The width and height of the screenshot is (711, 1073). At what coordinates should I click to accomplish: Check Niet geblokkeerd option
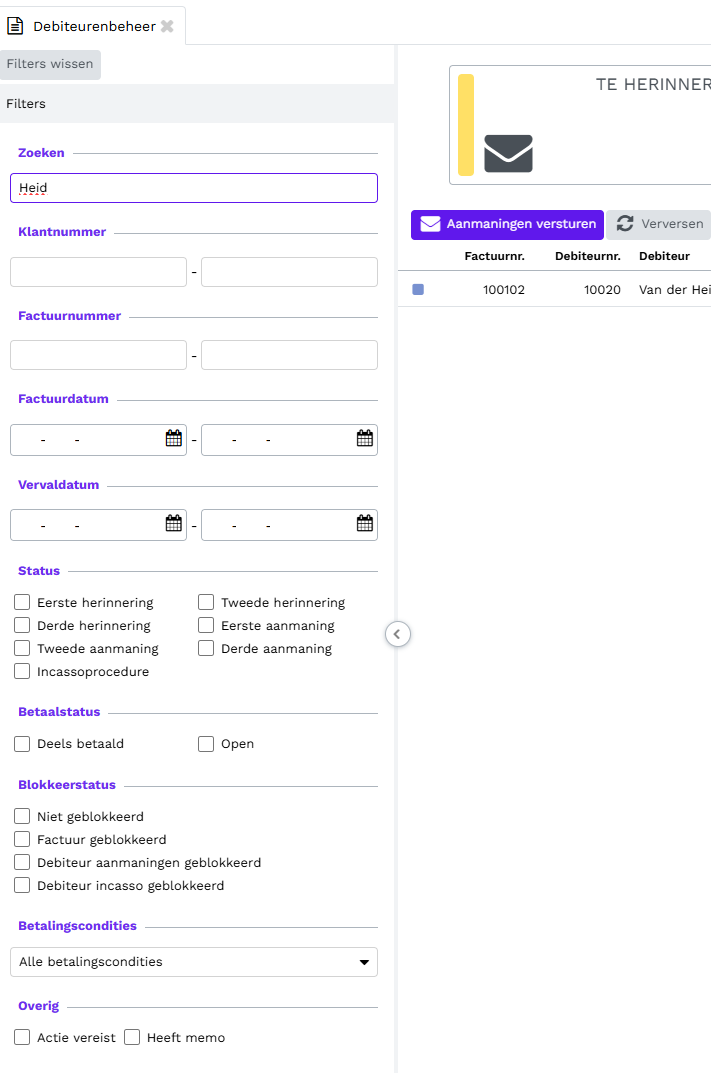(x=22, y=816)
